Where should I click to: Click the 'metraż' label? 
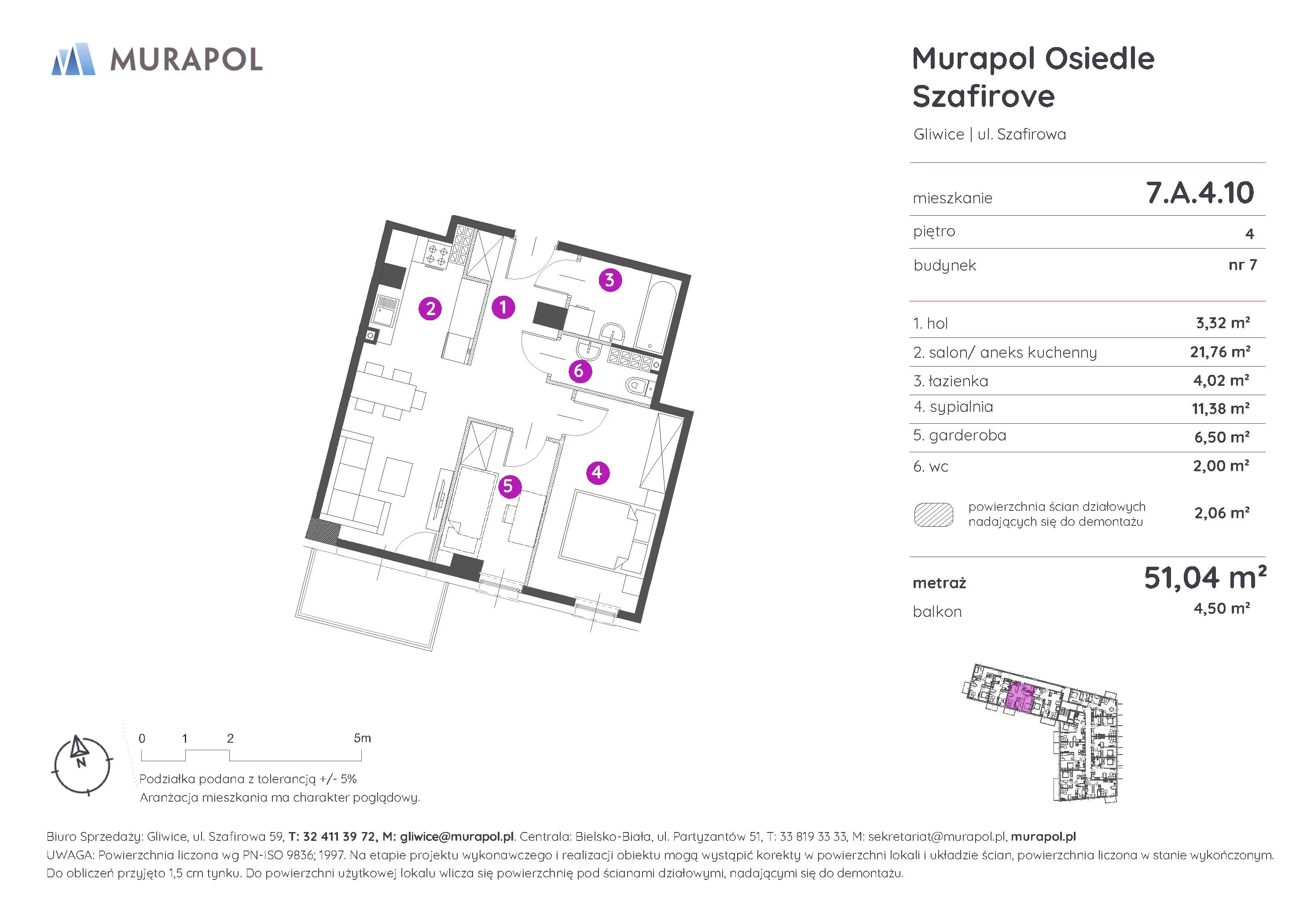[939, 583]
